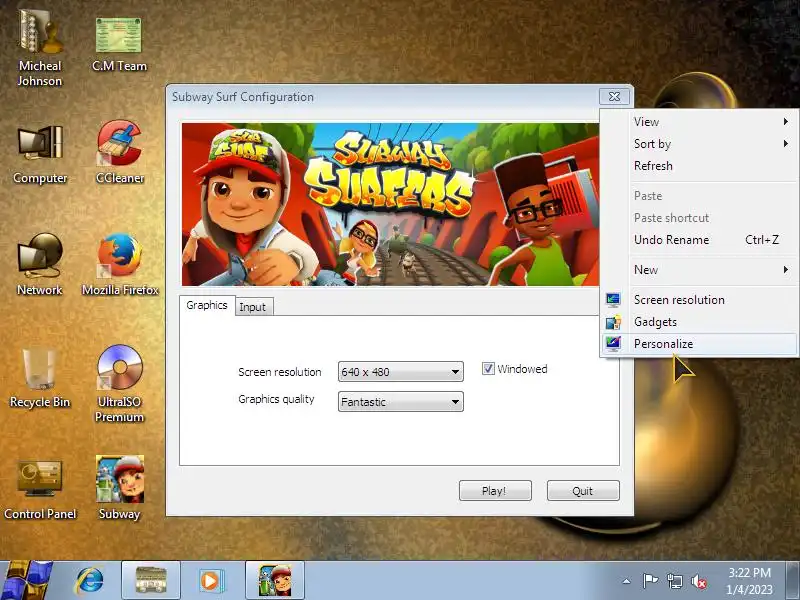Image resolution: width=800 pixels, height=600 pixels.
Task: Switch to the Input tab
Action: click(x=254, y=307)
